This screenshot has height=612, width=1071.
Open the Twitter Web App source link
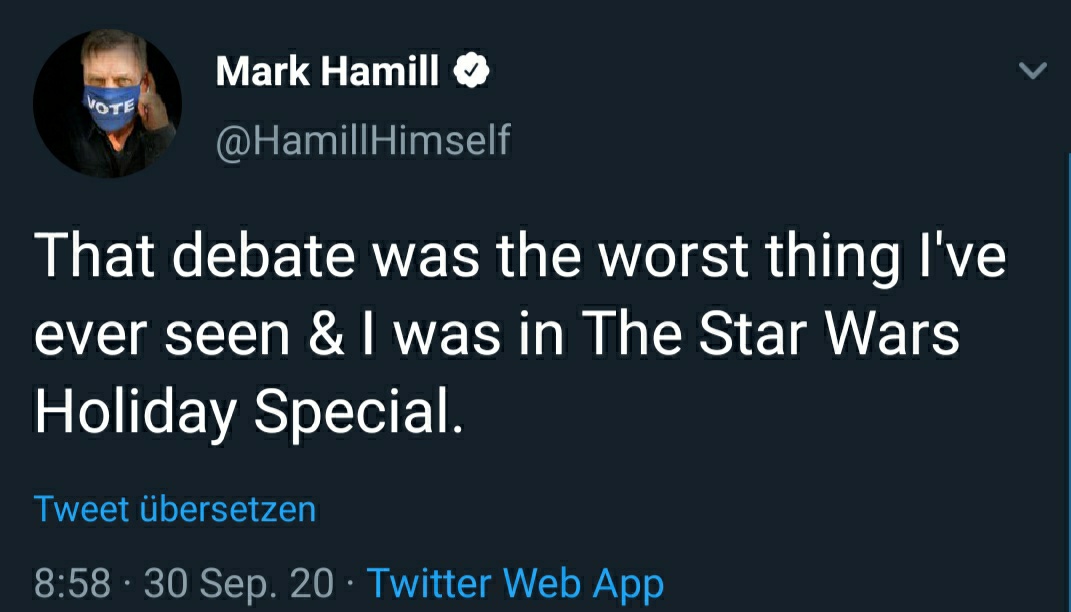[515, 582]
